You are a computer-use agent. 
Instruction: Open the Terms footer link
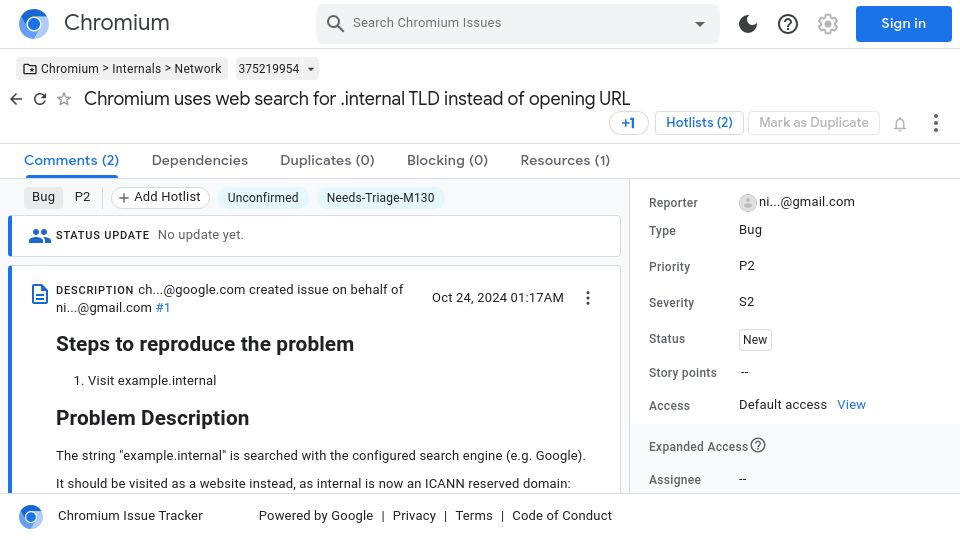click(x=474, y=516)
